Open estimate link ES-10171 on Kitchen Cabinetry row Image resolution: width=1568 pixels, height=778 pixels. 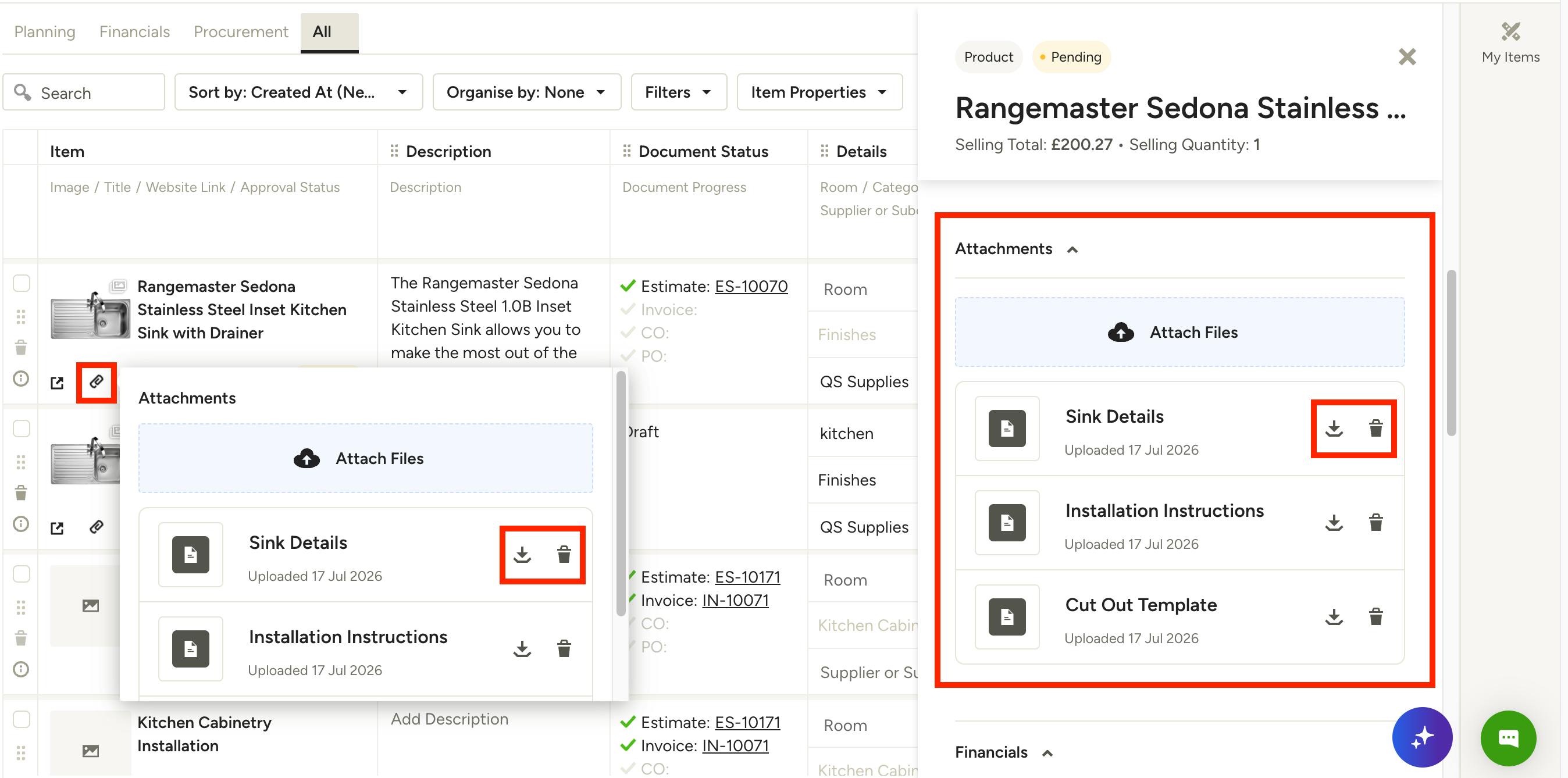747,723
